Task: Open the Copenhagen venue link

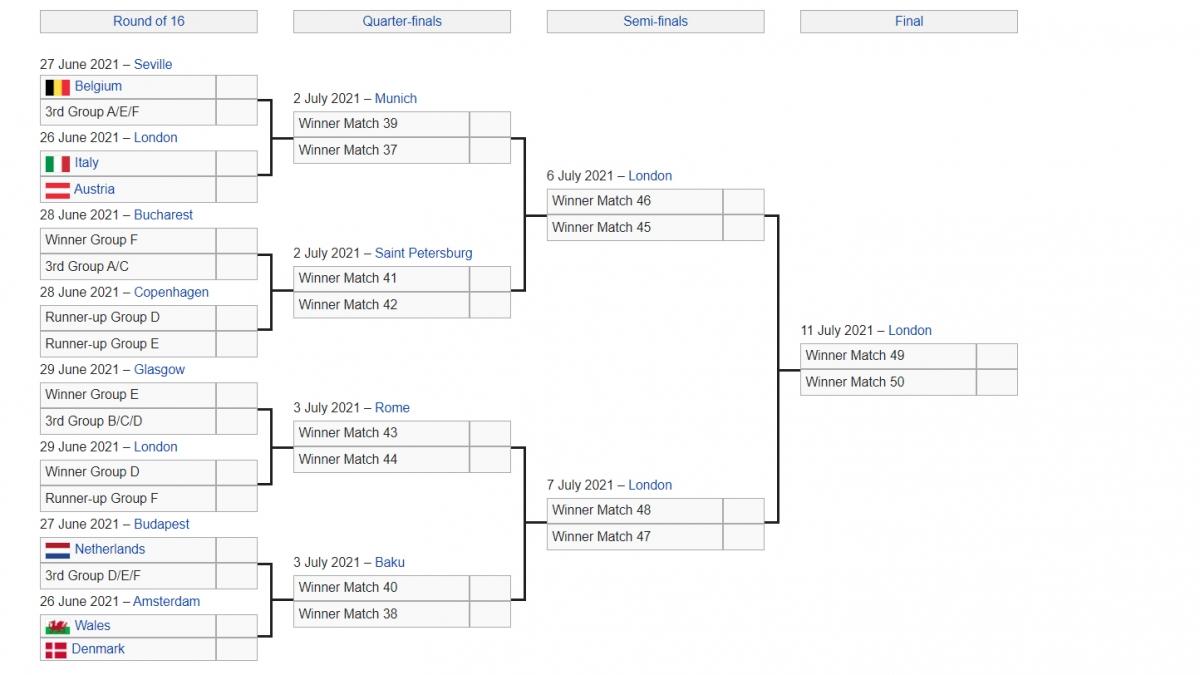Action: (x=171, y=292)
